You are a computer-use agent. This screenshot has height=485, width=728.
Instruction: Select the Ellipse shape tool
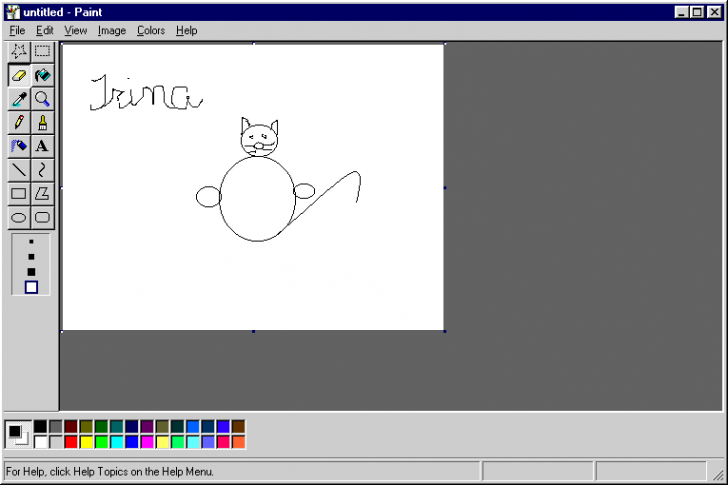pos(18,218)
